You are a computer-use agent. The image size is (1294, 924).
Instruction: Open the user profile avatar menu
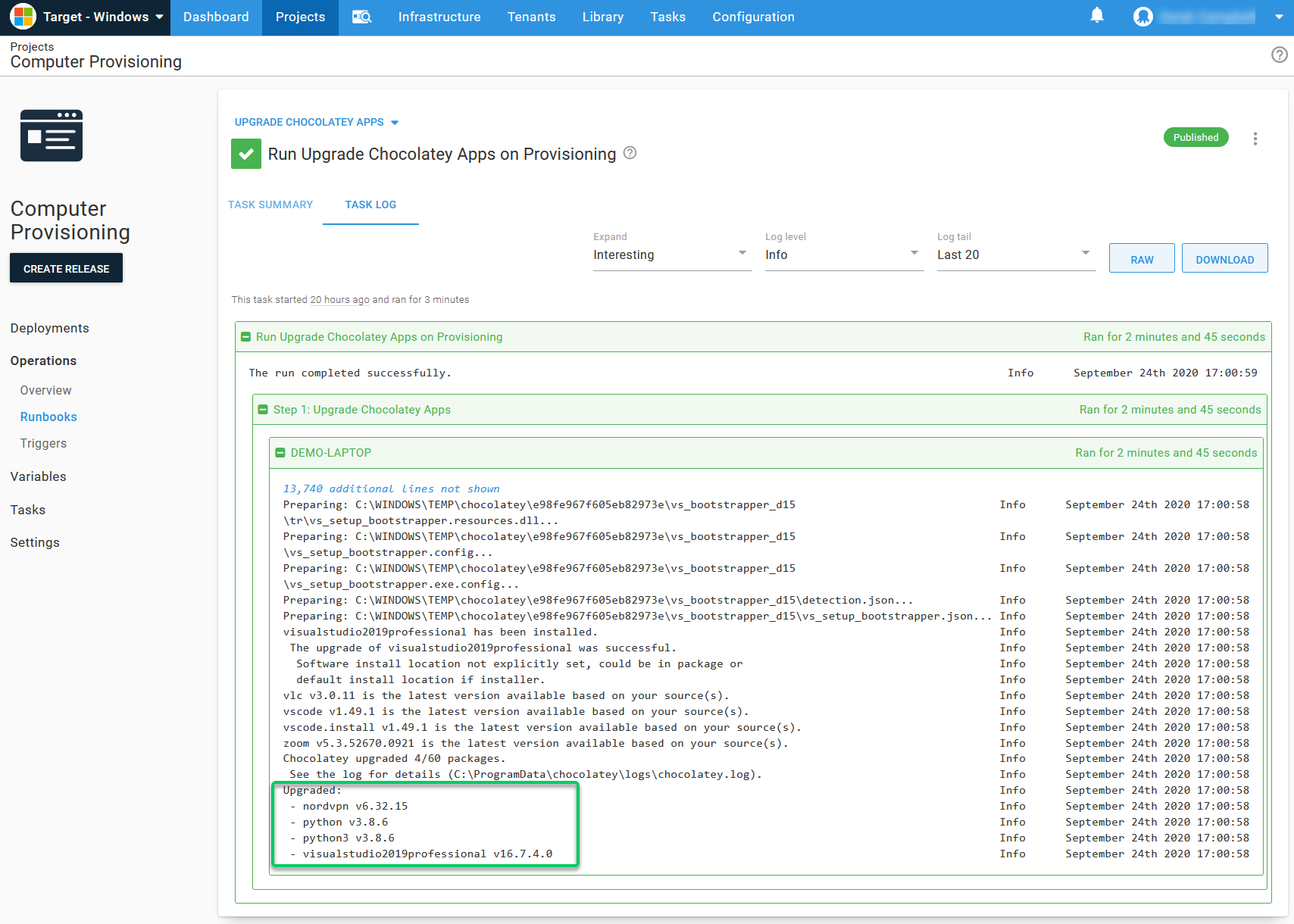[1142, 17]
